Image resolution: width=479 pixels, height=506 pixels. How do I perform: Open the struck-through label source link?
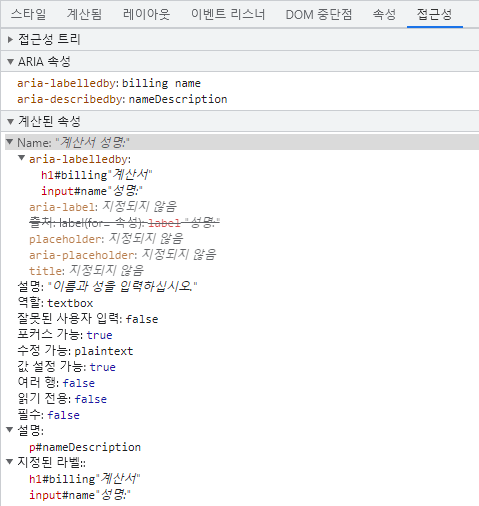click(x=164, y=222)
